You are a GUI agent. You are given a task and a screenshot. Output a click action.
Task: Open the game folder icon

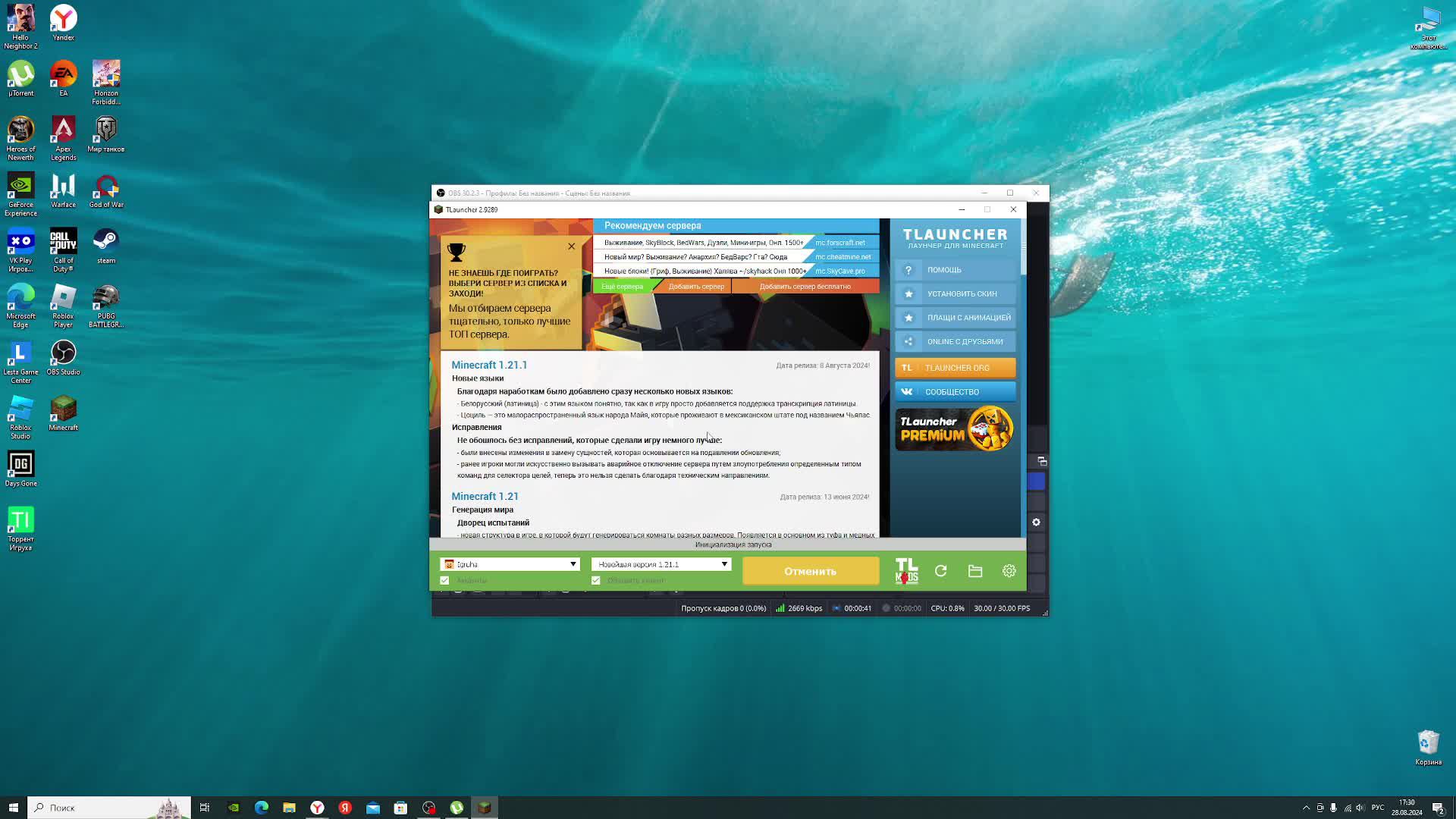[x=975, y=571]
